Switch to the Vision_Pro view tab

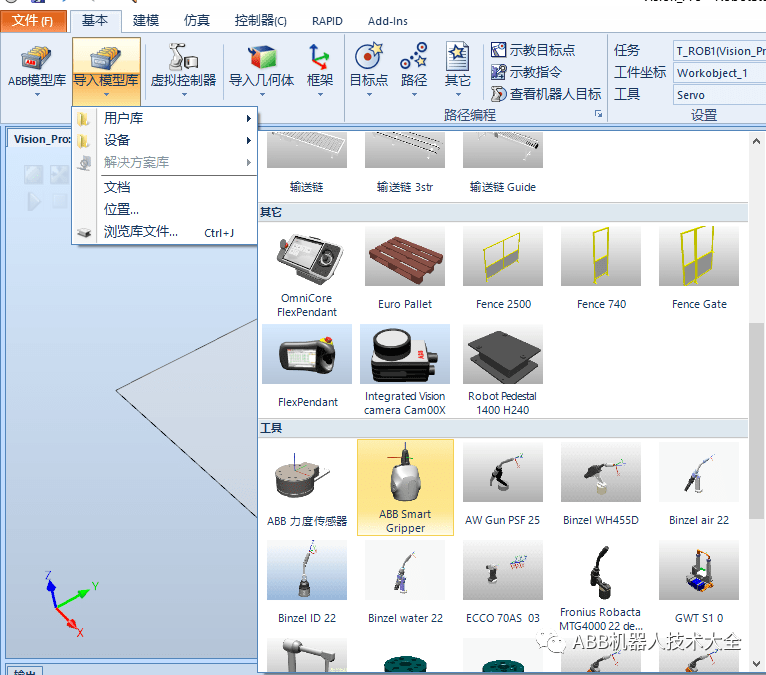pos(40,139)
